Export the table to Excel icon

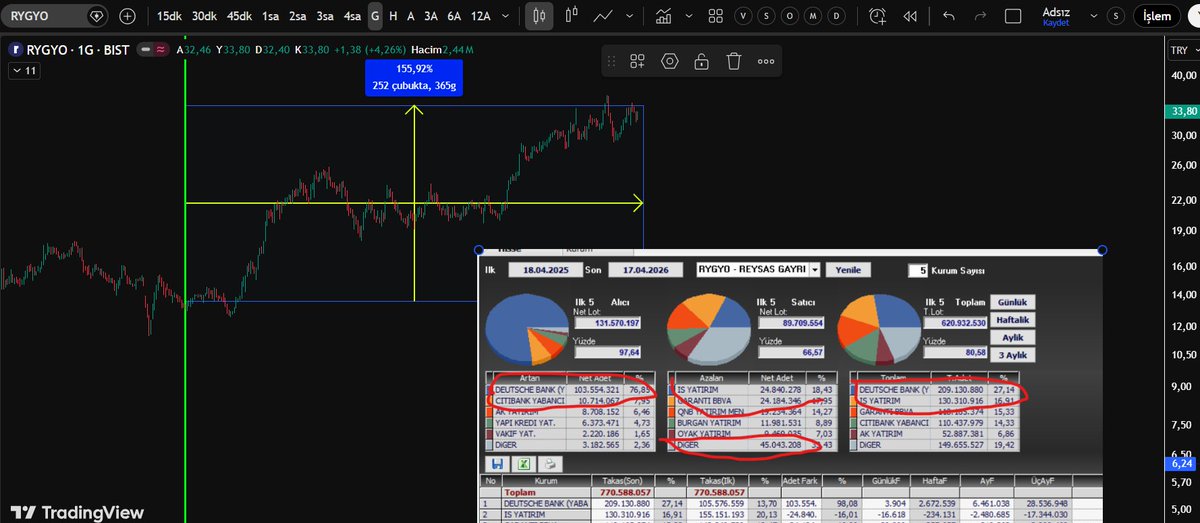pos(523,464)
